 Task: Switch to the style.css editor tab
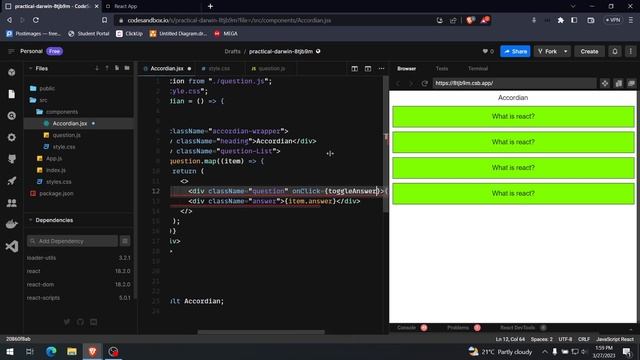pyautogui.click(x=219, y=69)
